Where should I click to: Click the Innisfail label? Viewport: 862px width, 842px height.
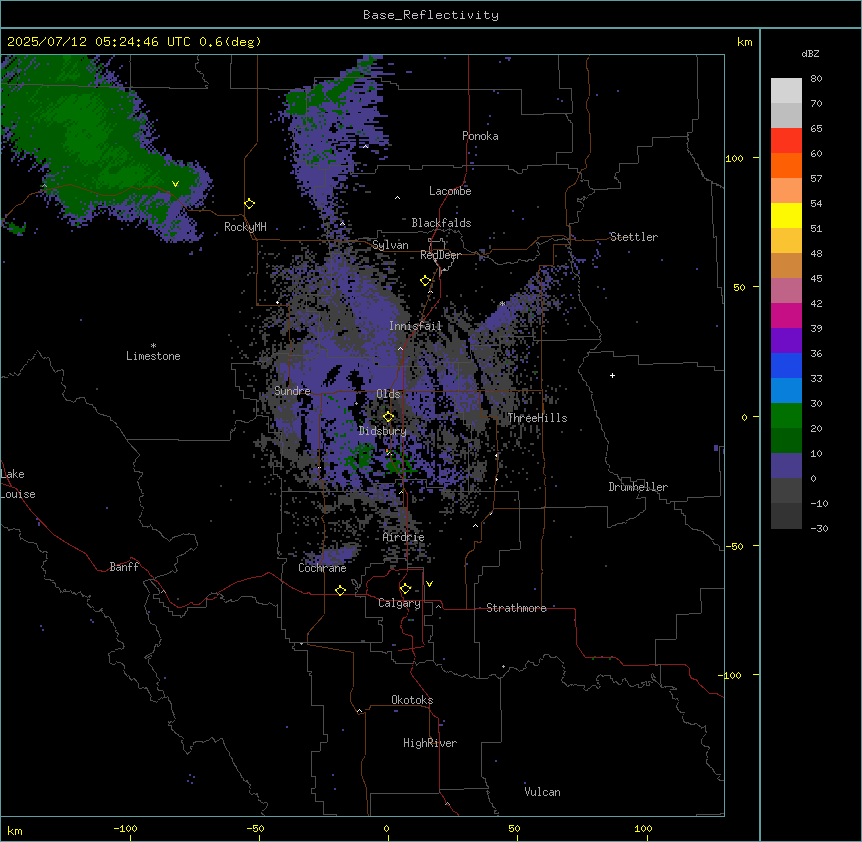pos(416,326)
